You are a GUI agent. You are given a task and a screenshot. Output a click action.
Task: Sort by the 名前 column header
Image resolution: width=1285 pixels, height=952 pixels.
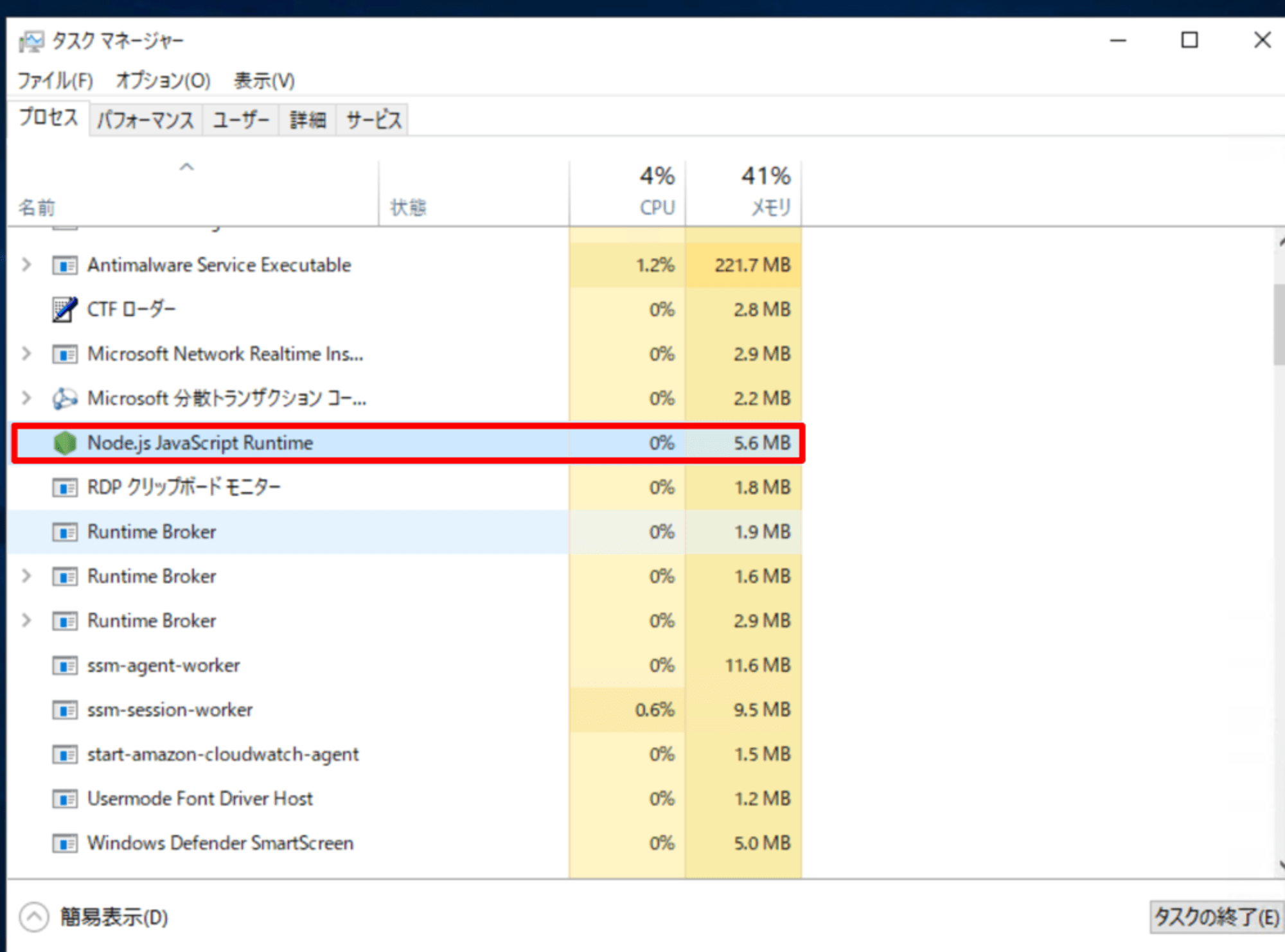point(193,193)
